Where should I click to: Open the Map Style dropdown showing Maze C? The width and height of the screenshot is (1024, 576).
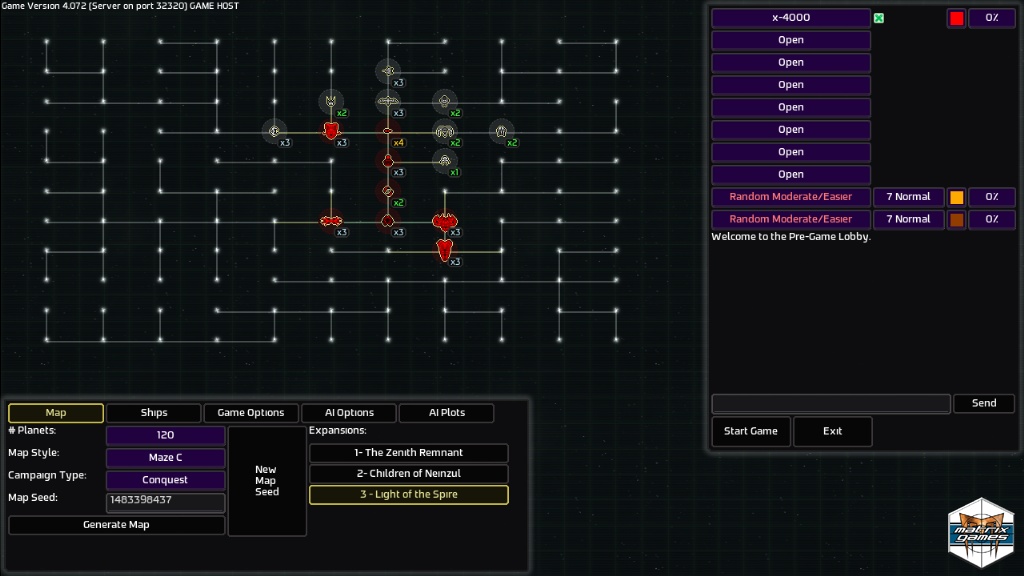click(x=165, y=458)
